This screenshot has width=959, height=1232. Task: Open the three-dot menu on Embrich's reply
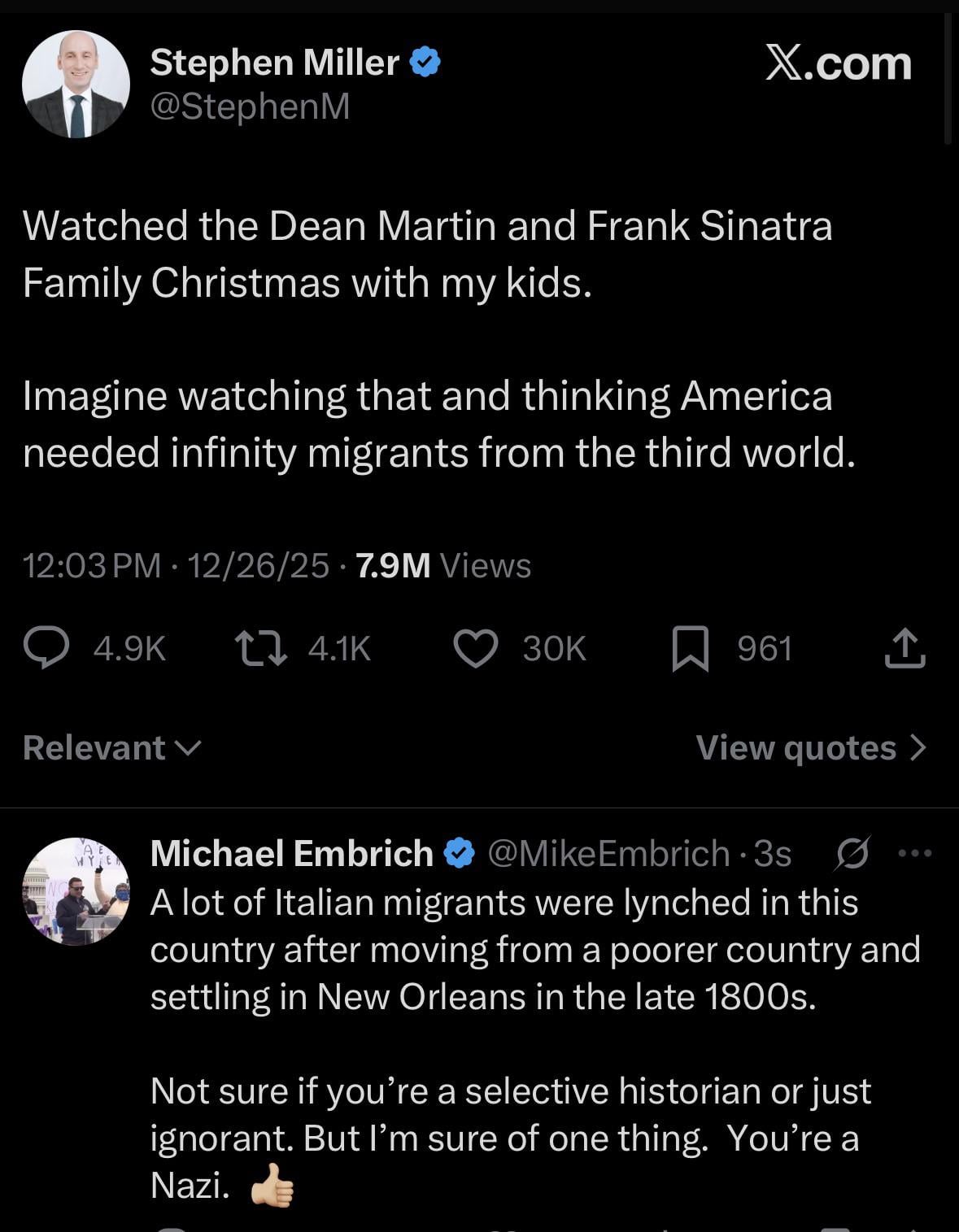(915, 853)
